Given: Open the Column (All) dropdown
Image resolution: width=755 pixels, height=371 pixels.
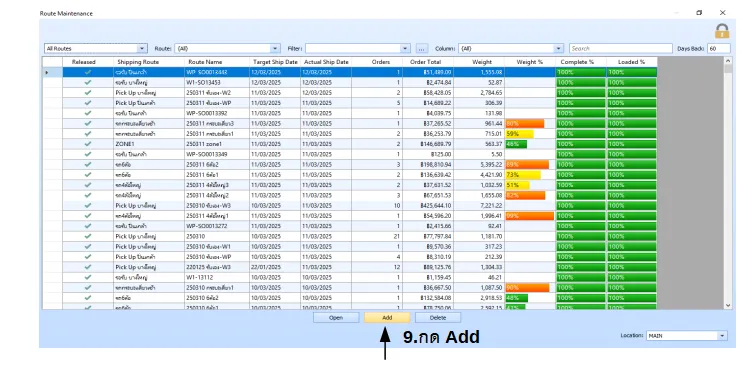Looking at the screenshot, I should pos(559,49).
